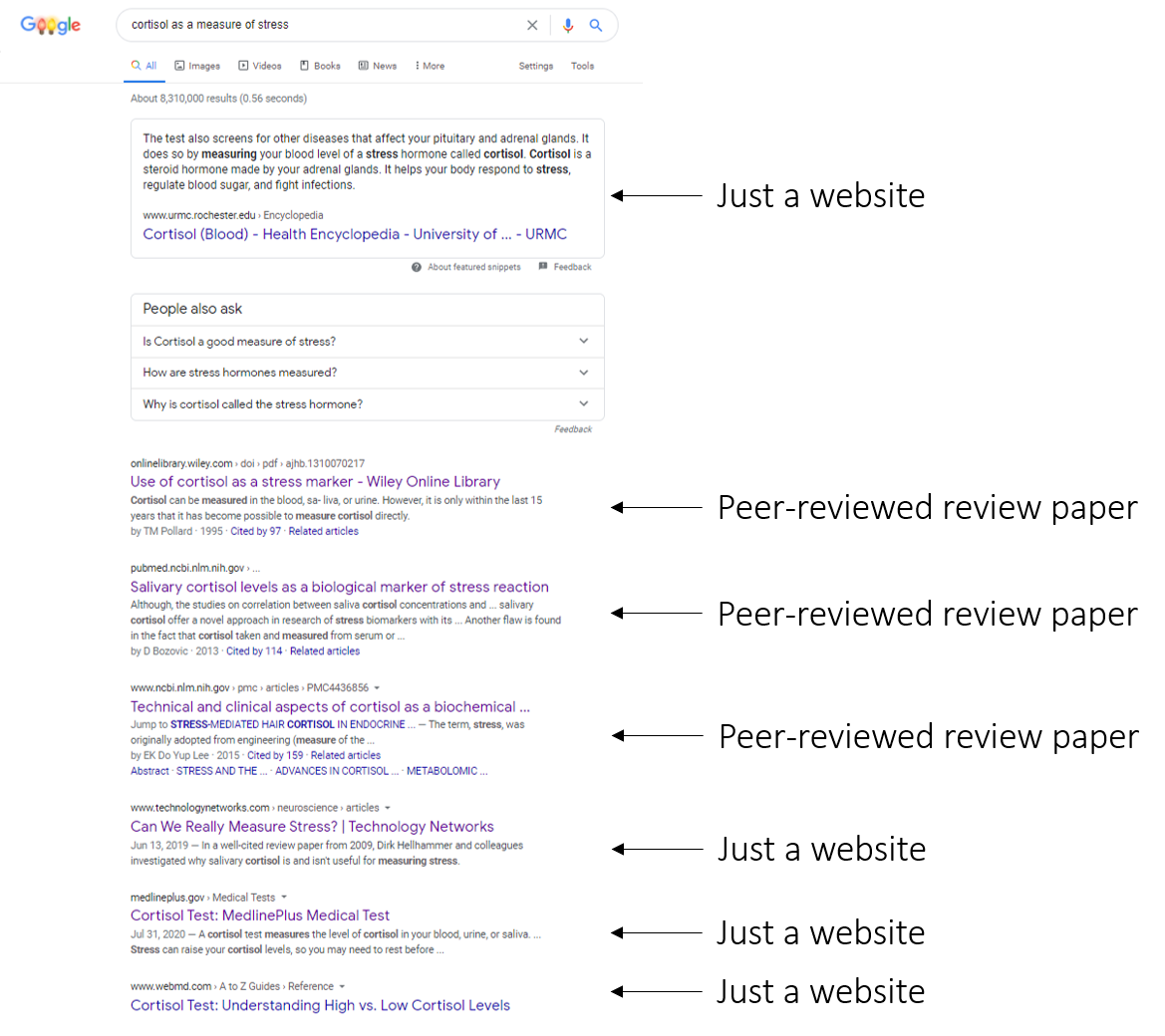
Task: Open 'Cortisol Test: MedlinePlus Medical Test' result
Action: click(x=260, y=915)
